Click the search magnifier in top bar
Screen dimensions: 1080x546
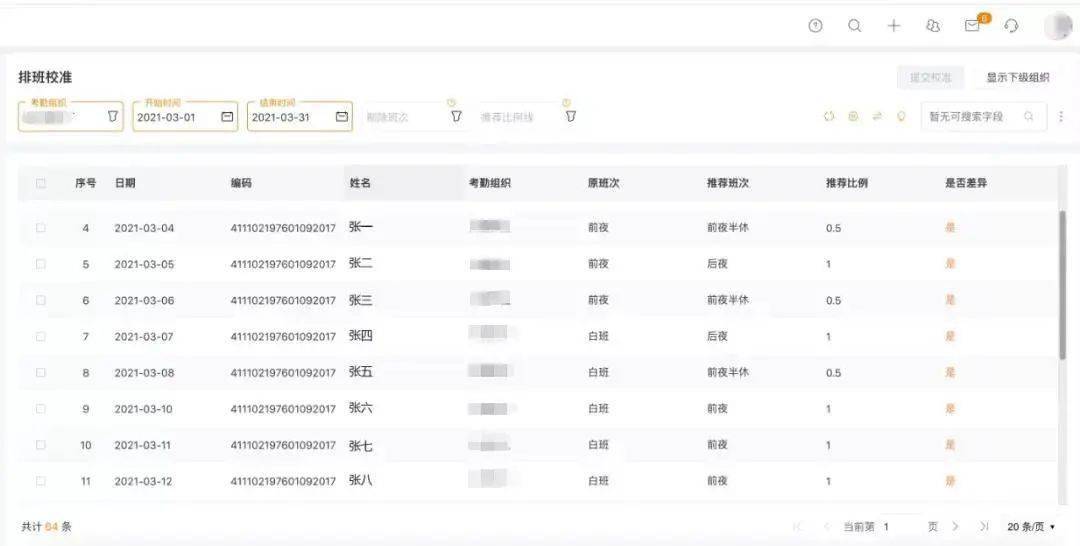point(854,26)
